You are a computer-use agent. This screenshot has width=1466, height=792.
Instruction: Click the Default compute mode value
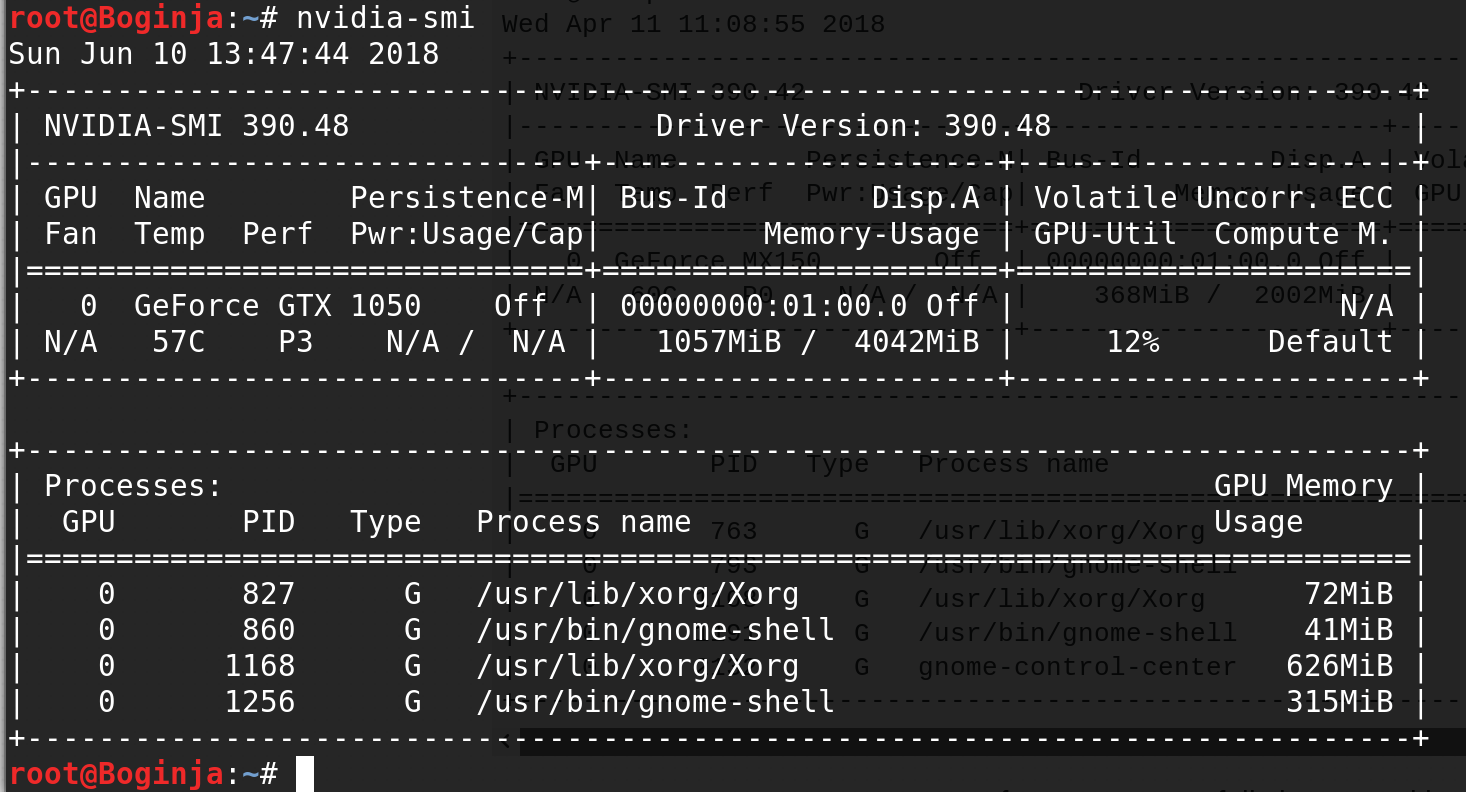pyautogui.click(x=1330, y=342)
